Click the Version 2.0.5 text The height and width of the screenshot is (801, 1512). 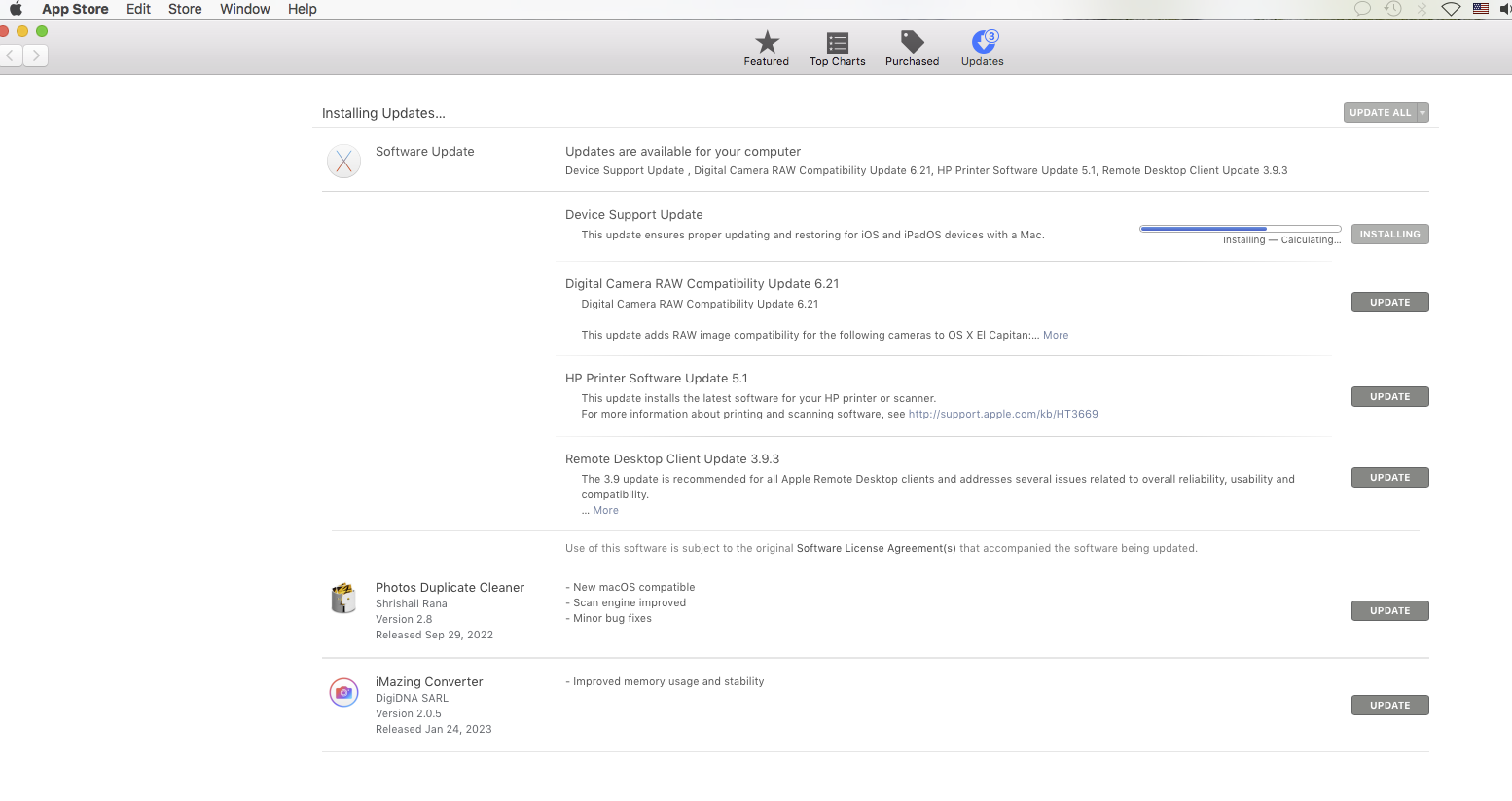(409, 713)
